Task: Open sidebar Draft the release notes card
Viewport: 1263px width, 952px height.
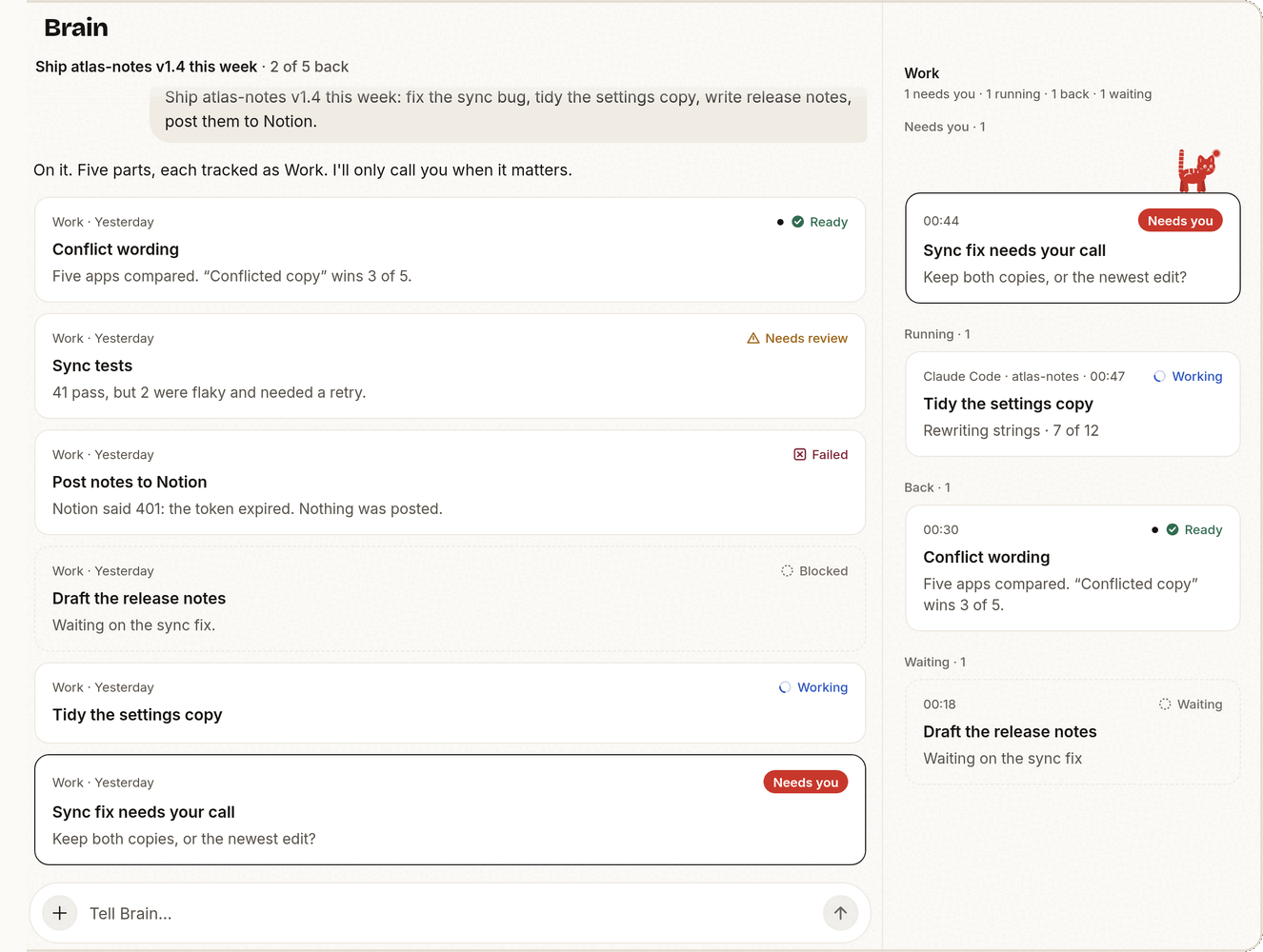Action: point(1073,731)
